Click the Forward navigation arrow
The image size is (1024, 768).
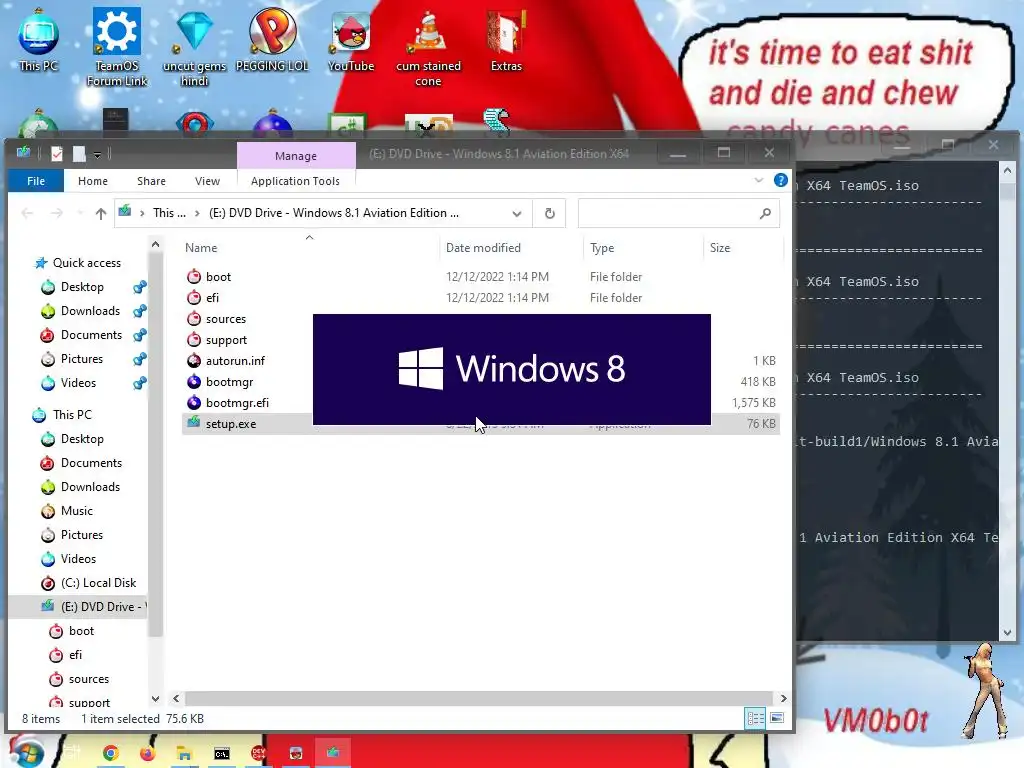[x=57, y=214]
